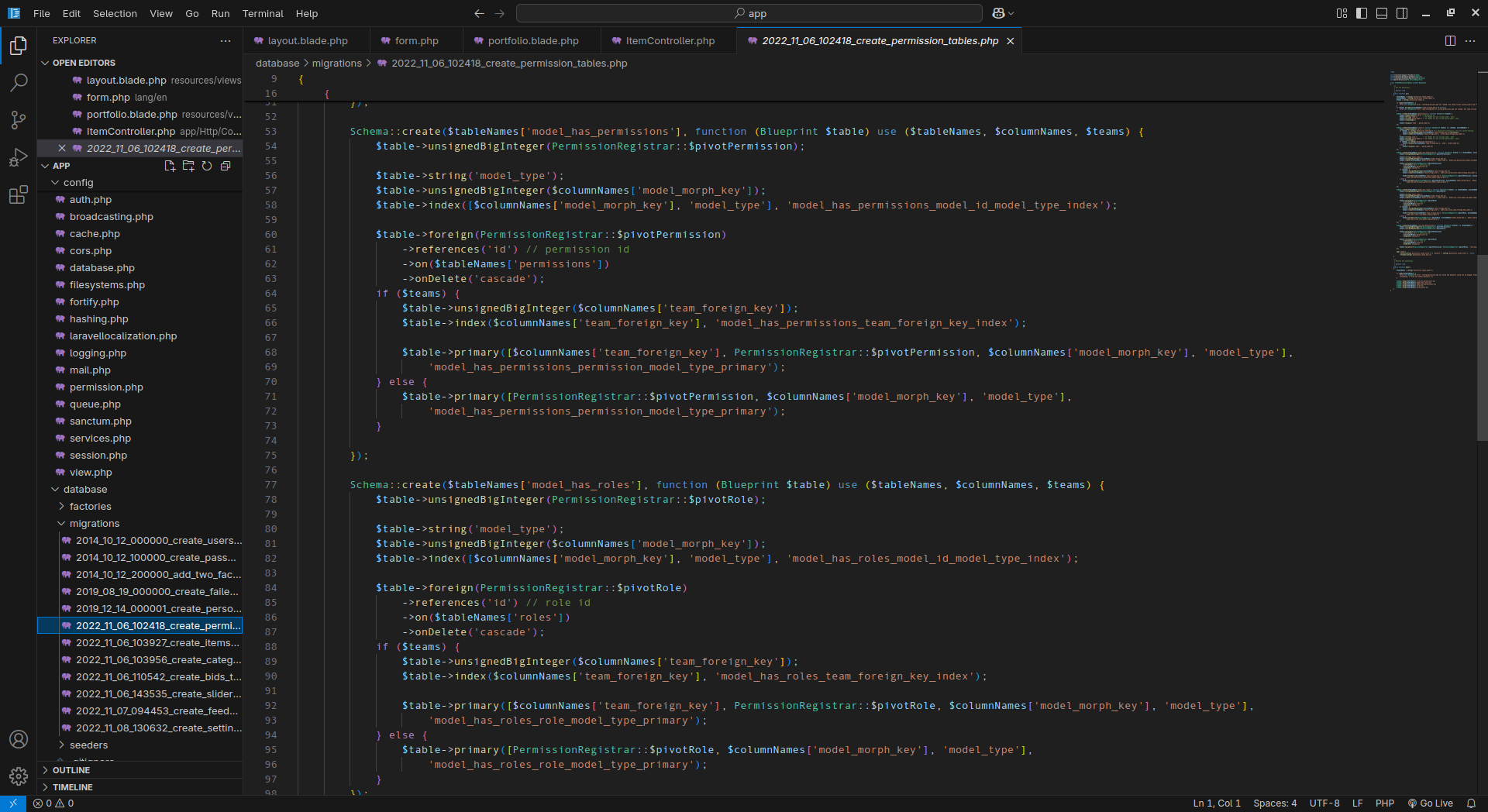
Task: Open the Manage settings gear
Action: tap(19, 776)
